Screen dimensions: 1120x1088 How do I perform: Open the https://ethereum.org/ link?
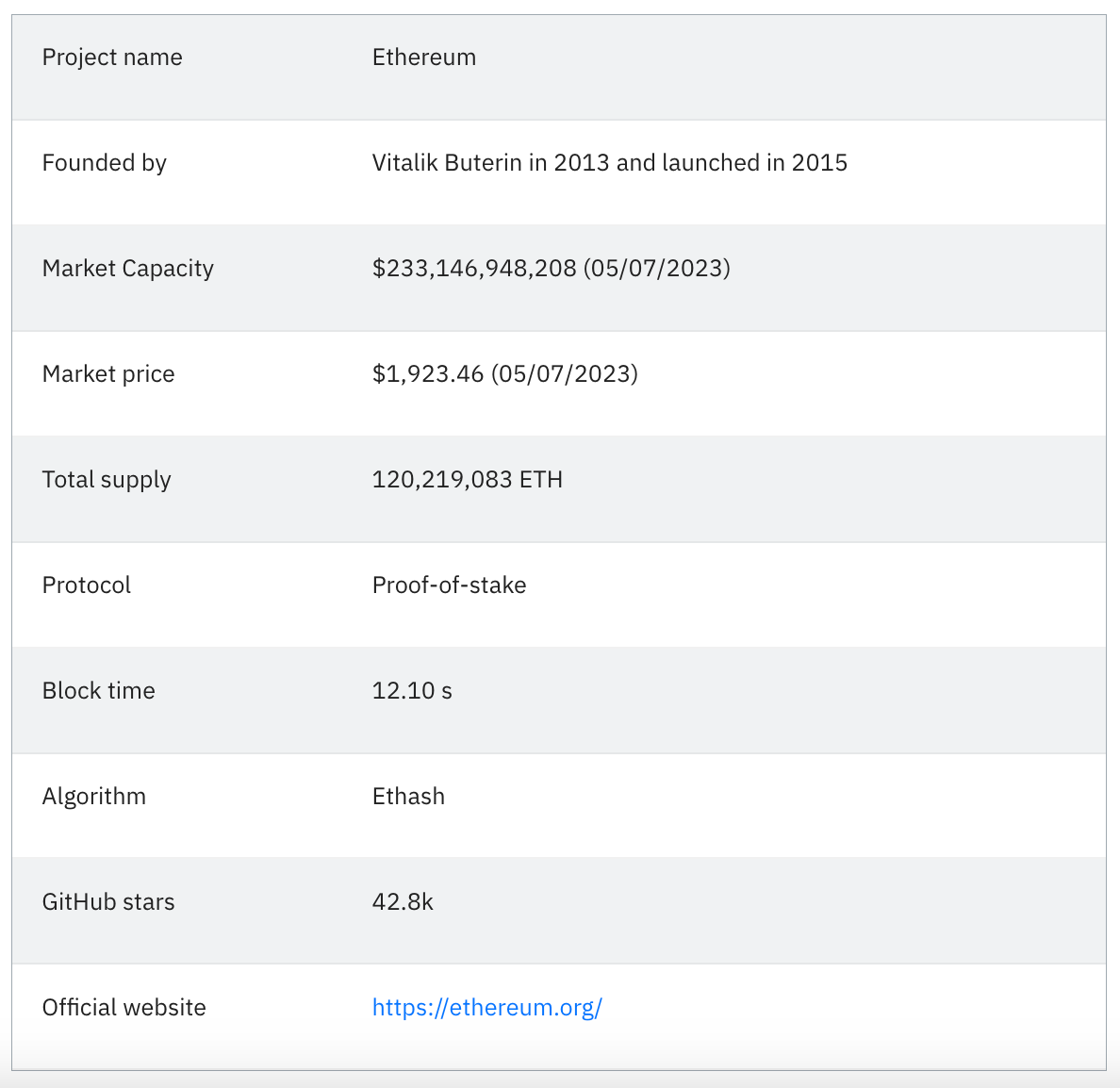(487, 1007)
